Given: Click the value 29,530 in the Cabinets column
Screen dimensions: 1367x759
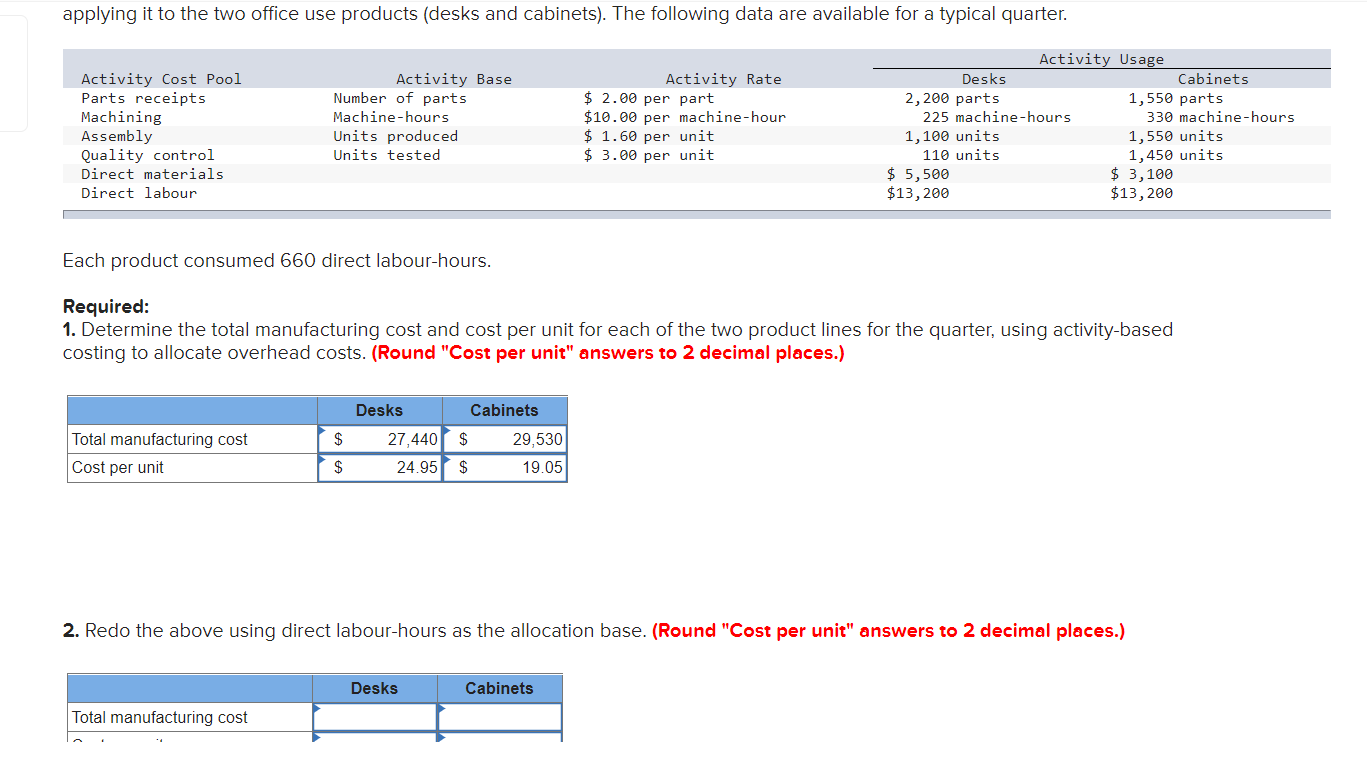Looking at the screenshot, I should click(x=538, y=438).
